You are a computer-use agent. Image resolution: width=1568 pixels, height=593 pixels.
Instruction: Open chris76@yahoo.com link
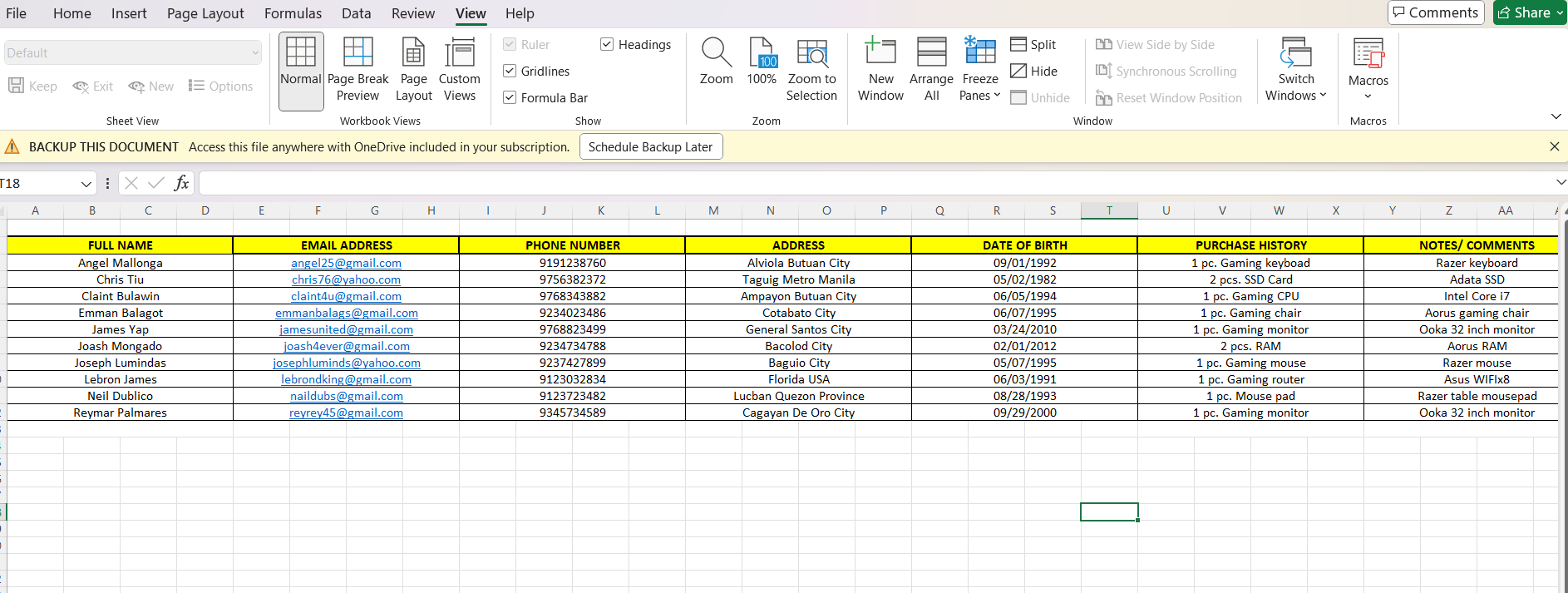coord(346,279)
